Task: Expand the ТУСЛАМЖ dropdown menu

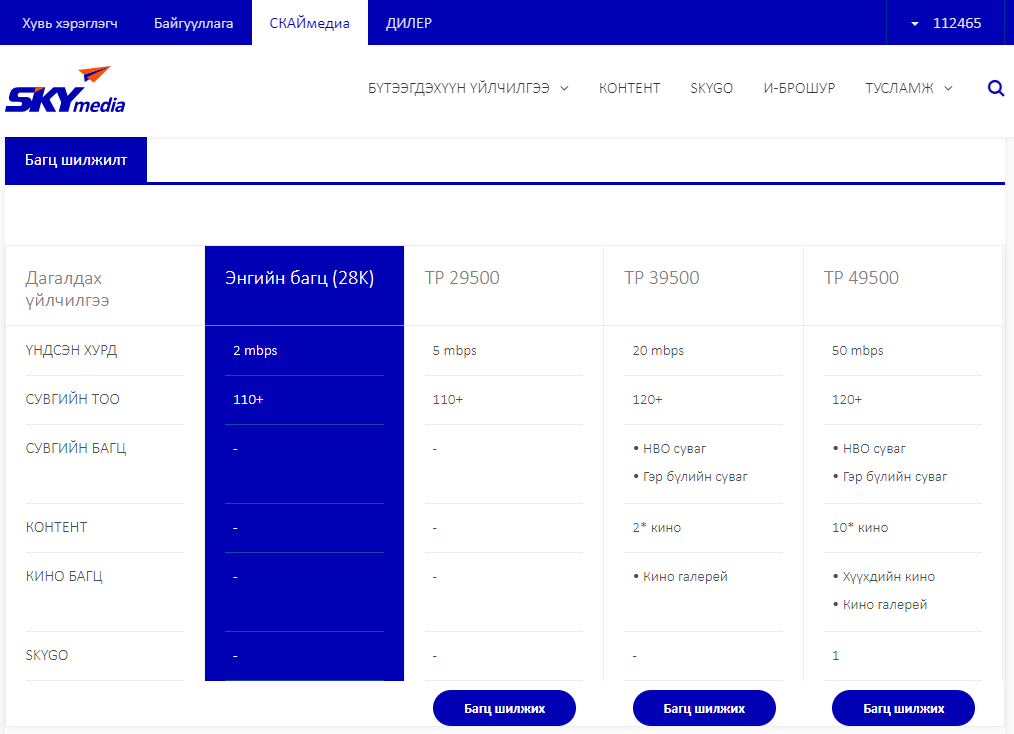Action: (909, 88)
